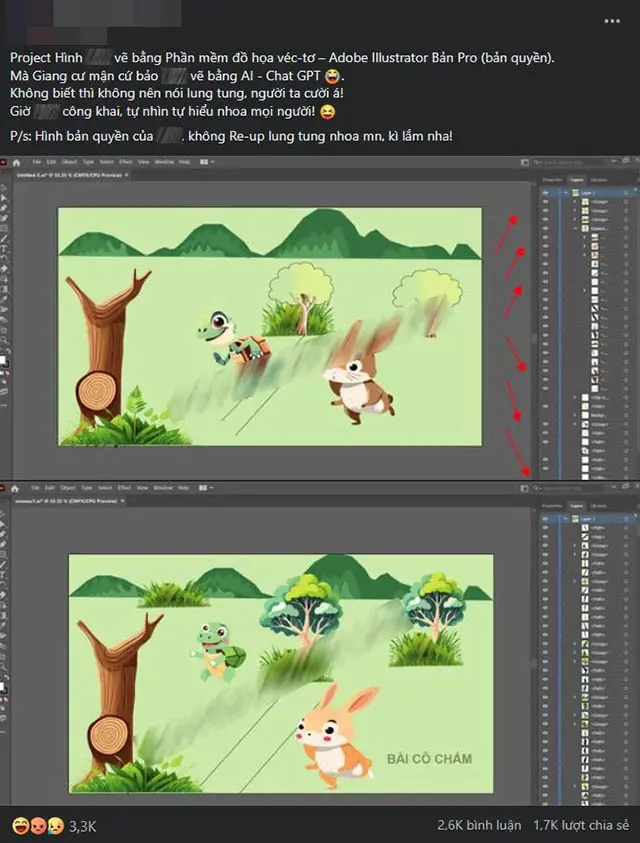Collapse Layer 1 arrow in lower Layers panel
The image size is (640, 843).
pos(566,519)
